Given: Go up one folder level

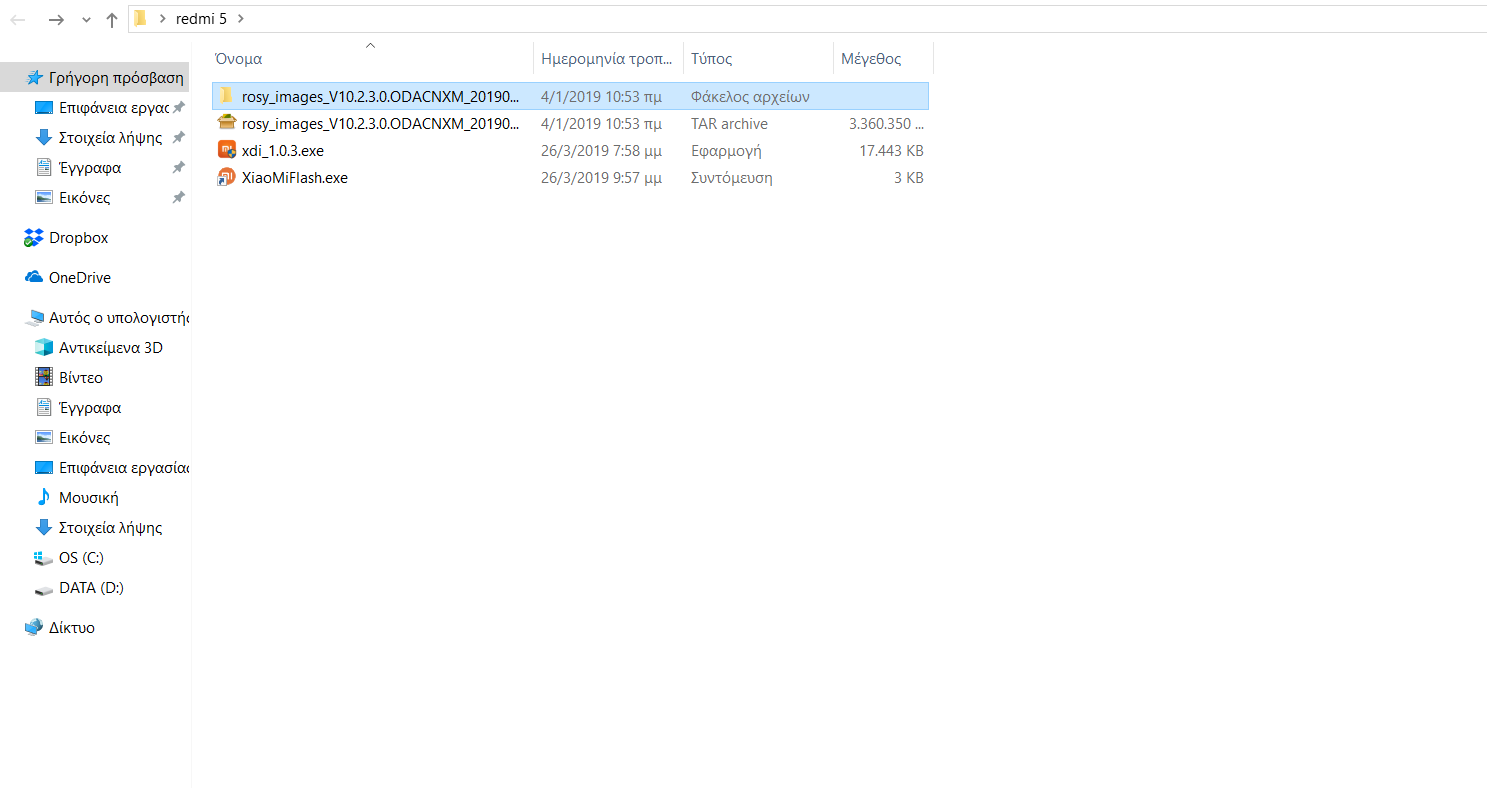Looking at the screenshot, I should (112, 19).
